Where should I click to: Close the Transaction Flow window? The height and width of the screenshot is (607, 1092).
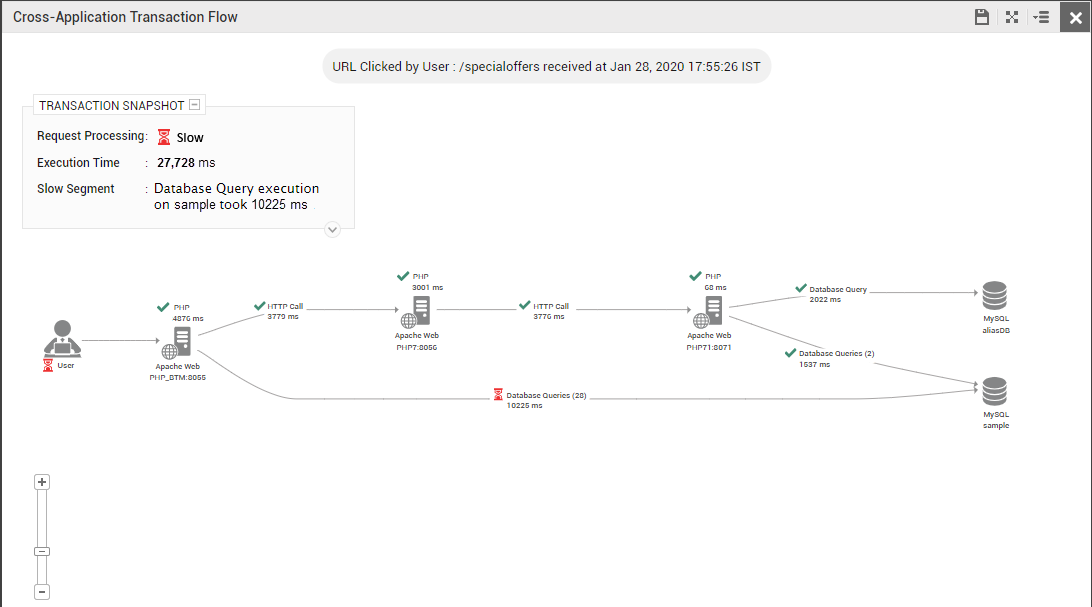tap(1075, 17)
